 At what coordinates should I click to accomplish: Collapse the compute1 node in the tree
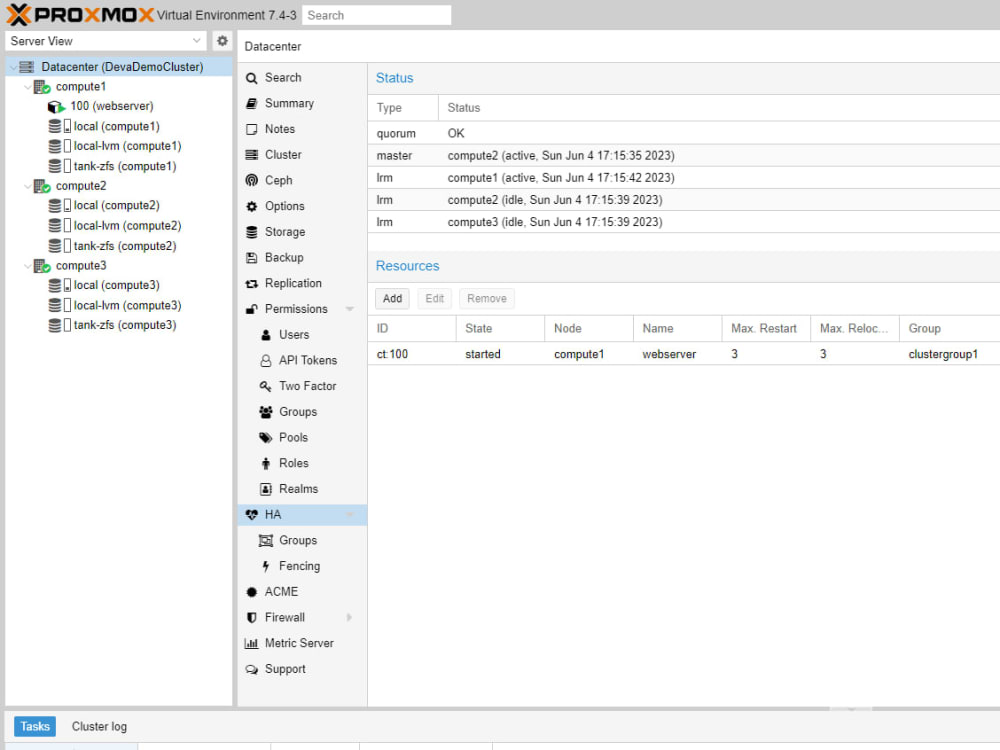(x=29, y=86)
